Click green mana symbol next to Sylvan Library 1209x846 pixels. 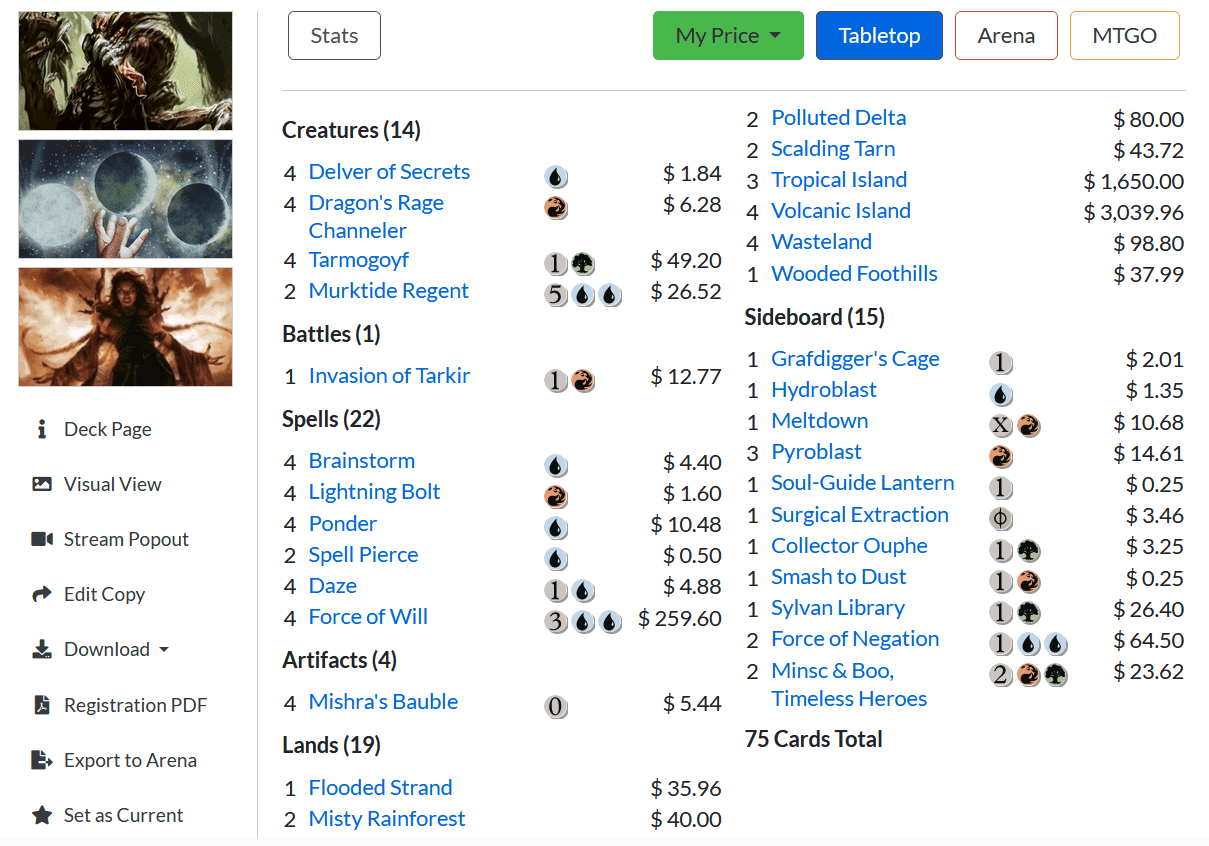pos(1028,613)
